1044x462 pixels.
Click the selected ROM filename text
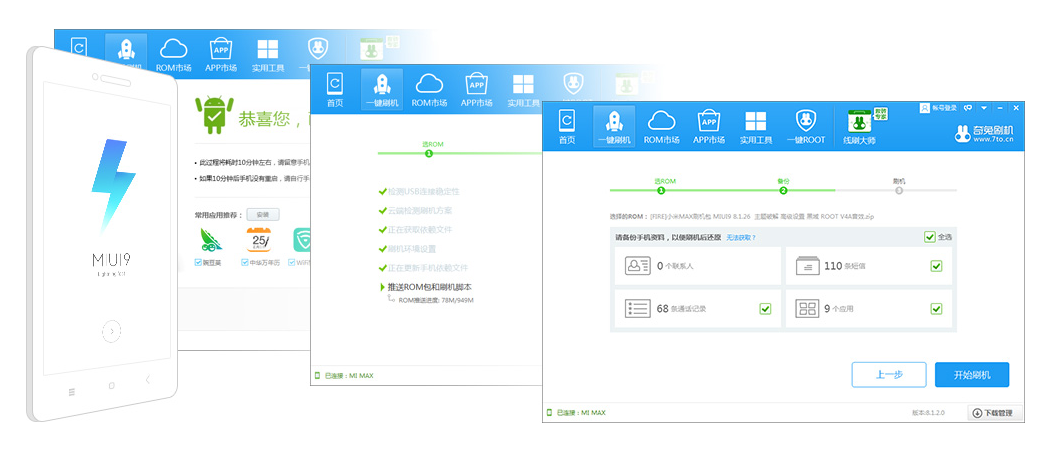[x=762, y=216]
